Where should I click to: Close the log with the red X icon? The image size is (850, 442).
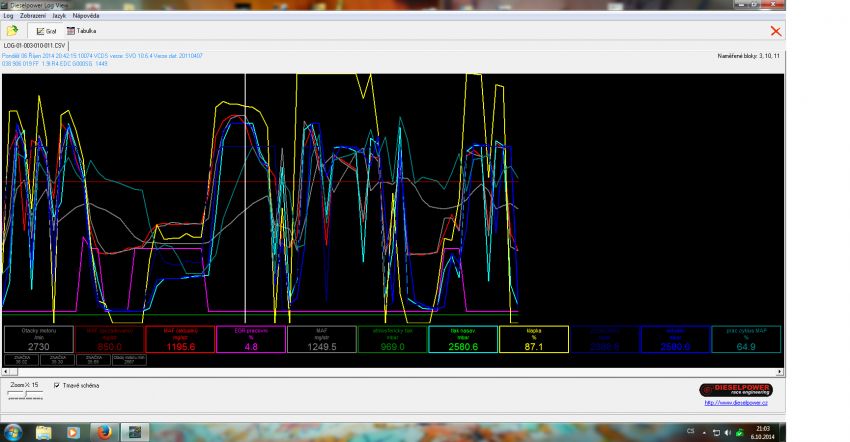[775, 31]
